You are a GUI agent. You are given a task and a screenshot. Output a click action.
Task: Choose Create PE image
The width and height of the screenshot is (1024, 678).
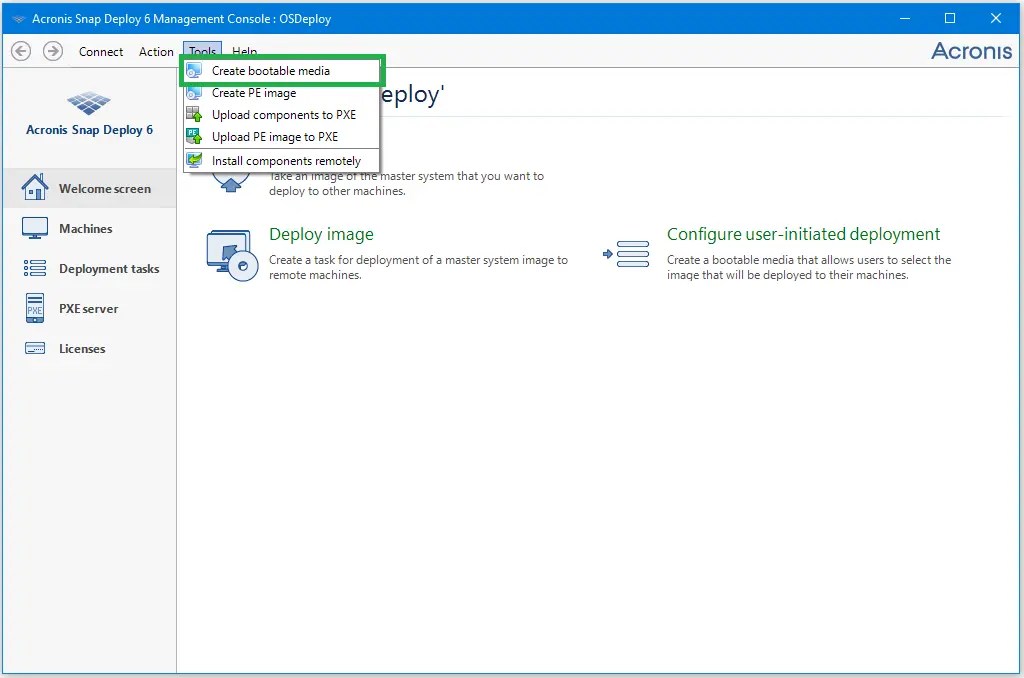(x=281, y=93)
